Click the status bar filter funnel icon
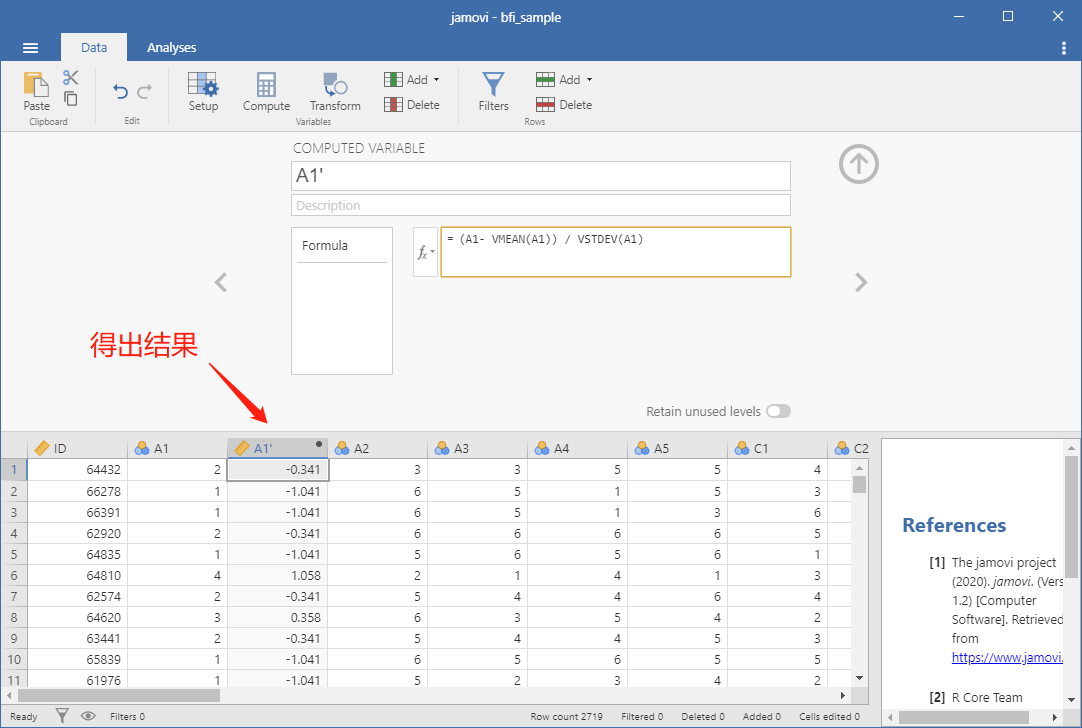Image resolution: width=1082 pixels, height=728 pixels. coord(62,716)
